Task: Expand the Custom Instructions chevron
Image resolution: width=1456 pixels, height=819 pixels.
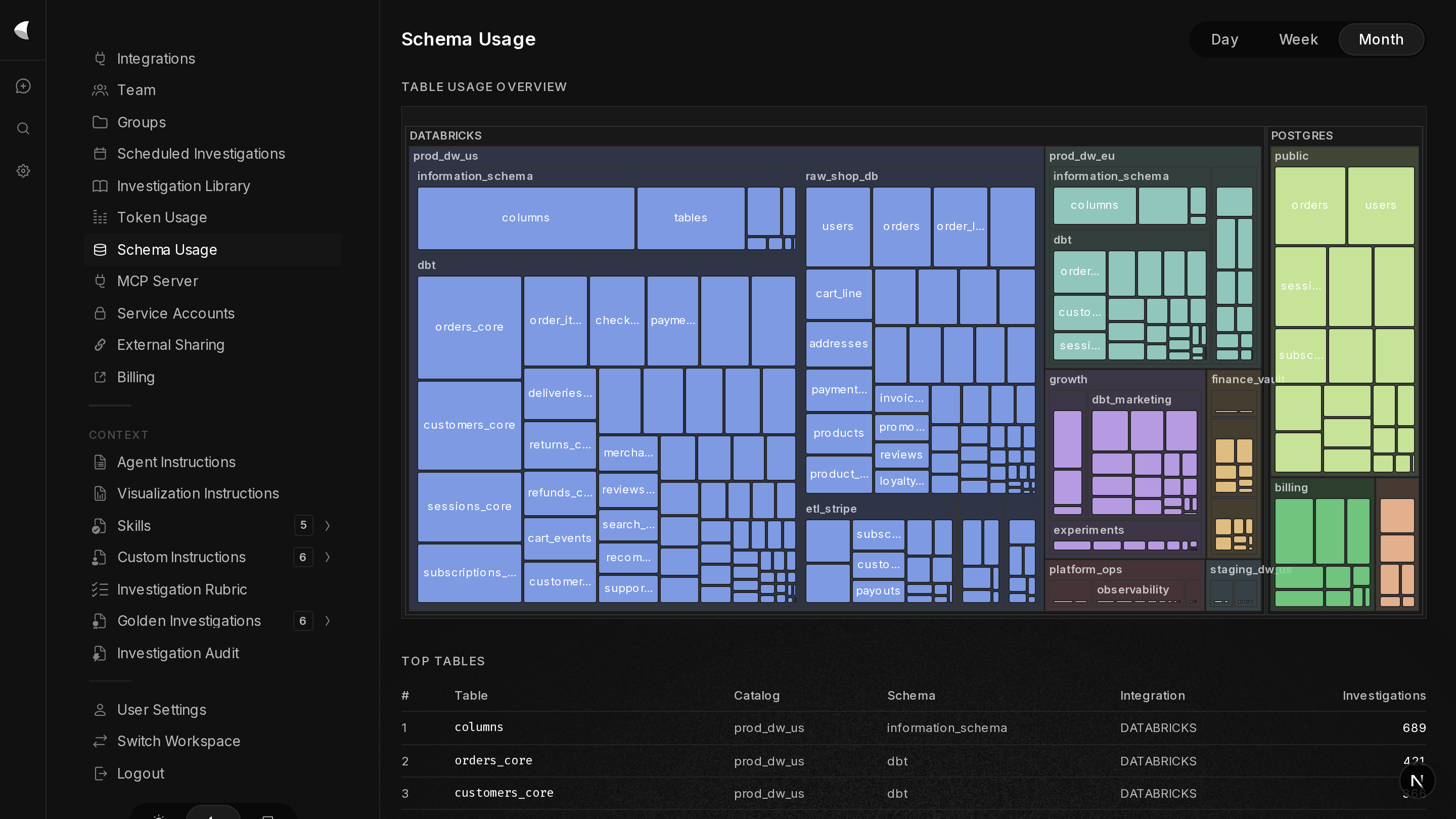Action: (x=328, y=557)
